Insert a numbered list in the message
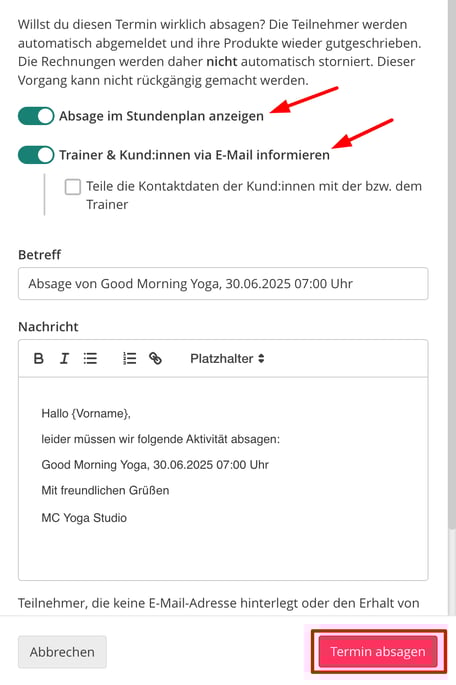This screenshot has height=685, width=456. click(x=129, y=359)
